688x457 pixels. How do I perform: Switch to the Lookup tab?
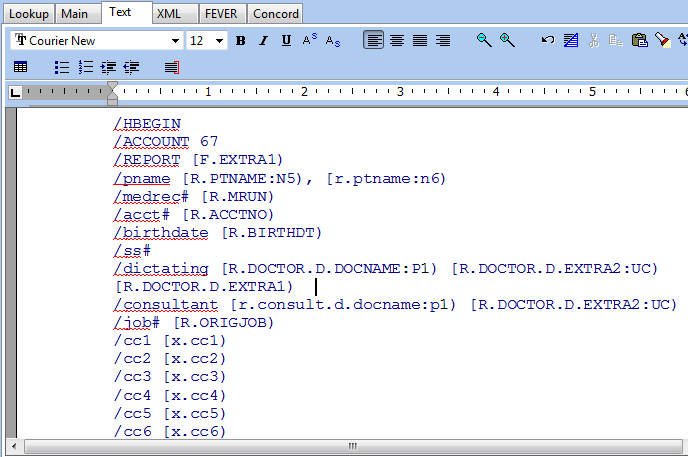29,14
